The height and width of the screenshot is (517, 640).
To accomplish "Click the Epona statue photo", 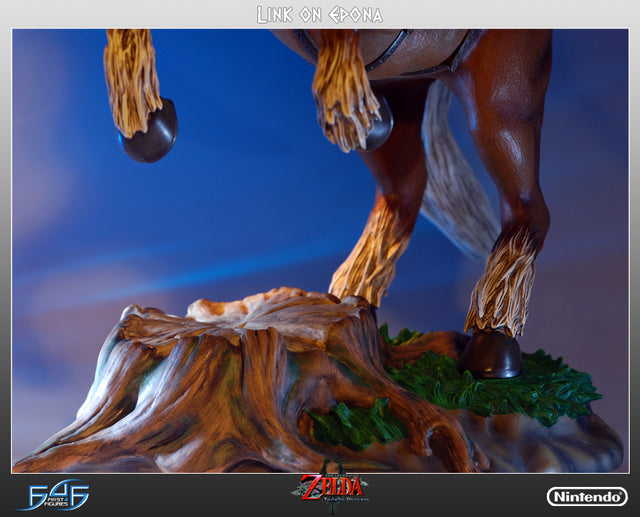I will (320, 251).
